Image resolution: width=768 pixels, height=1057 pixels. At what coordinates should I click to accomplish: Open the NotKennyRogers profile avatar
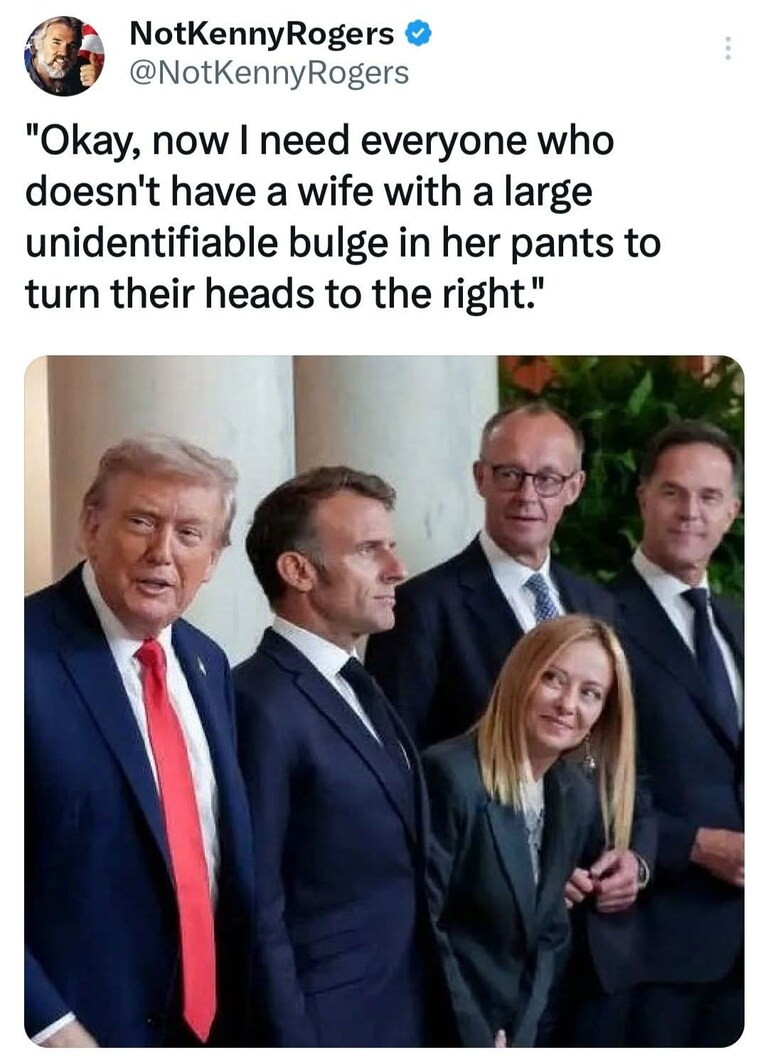pos(65,55)
